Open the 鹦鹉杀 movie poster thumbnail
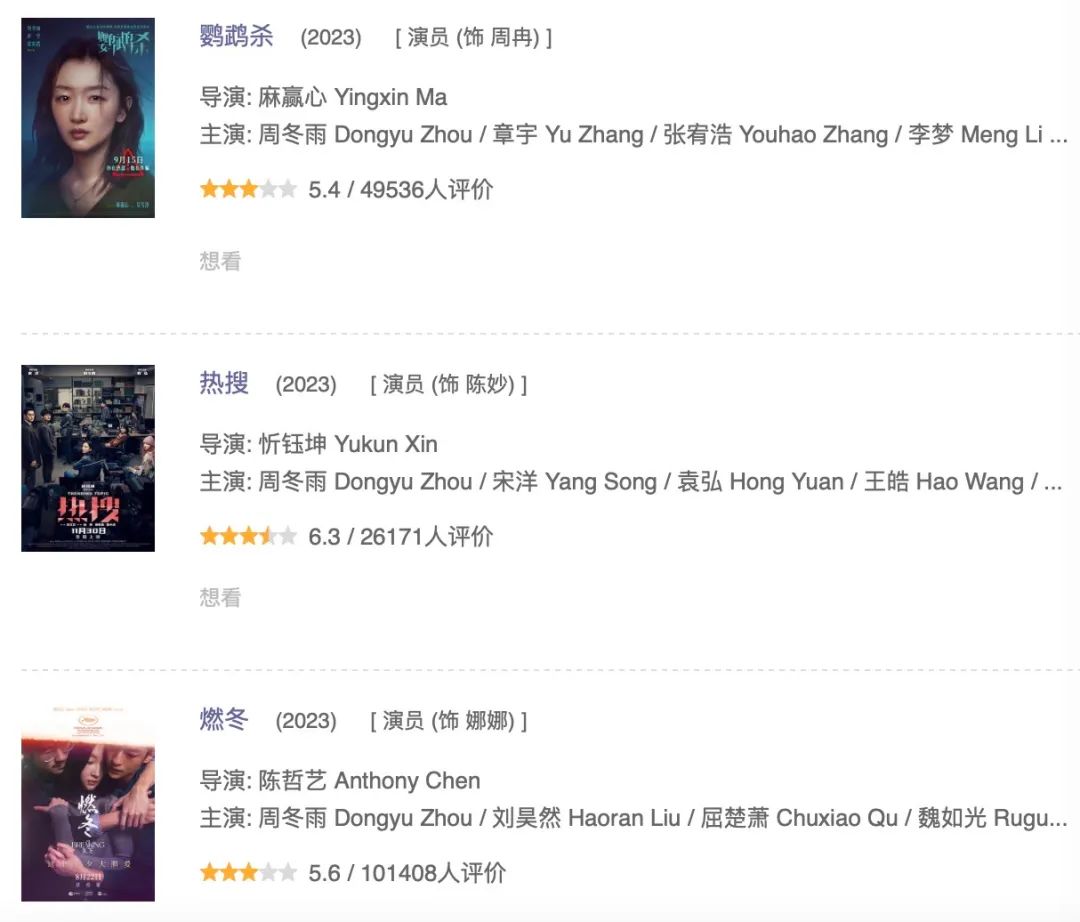 (88, 118)
